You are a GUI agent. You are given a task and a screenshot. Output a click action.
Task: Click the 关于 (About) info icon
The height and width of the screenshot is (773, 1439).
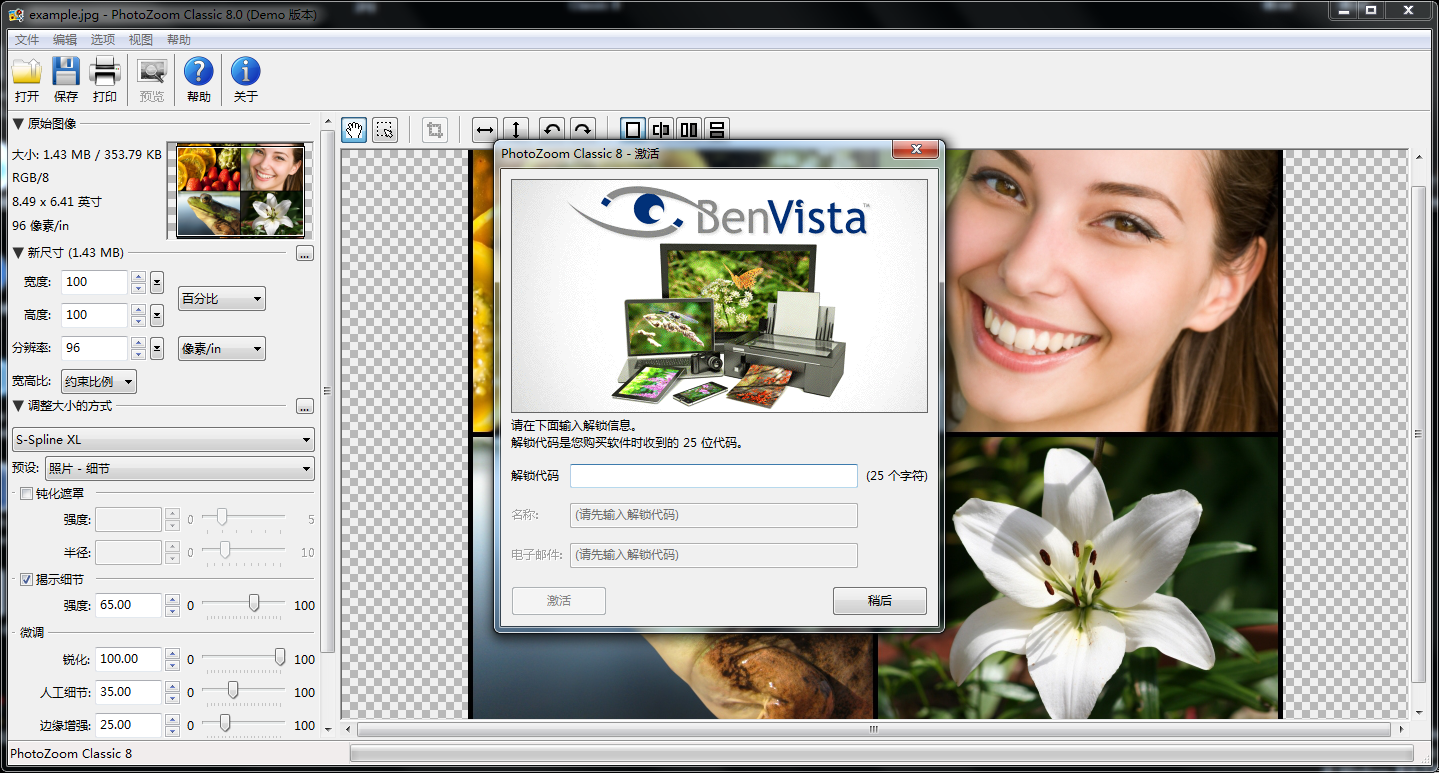point(246,72)
